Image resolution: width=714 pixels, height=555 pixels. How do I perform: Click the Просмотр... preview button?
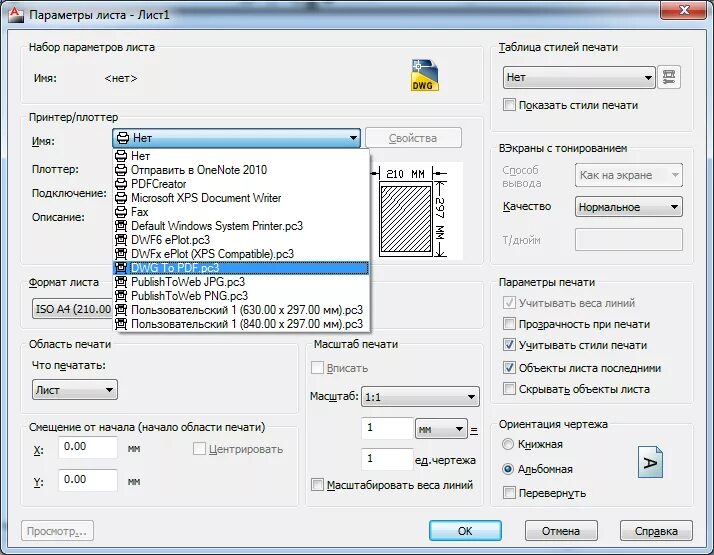pyautogui.click(x=57, y=531)
